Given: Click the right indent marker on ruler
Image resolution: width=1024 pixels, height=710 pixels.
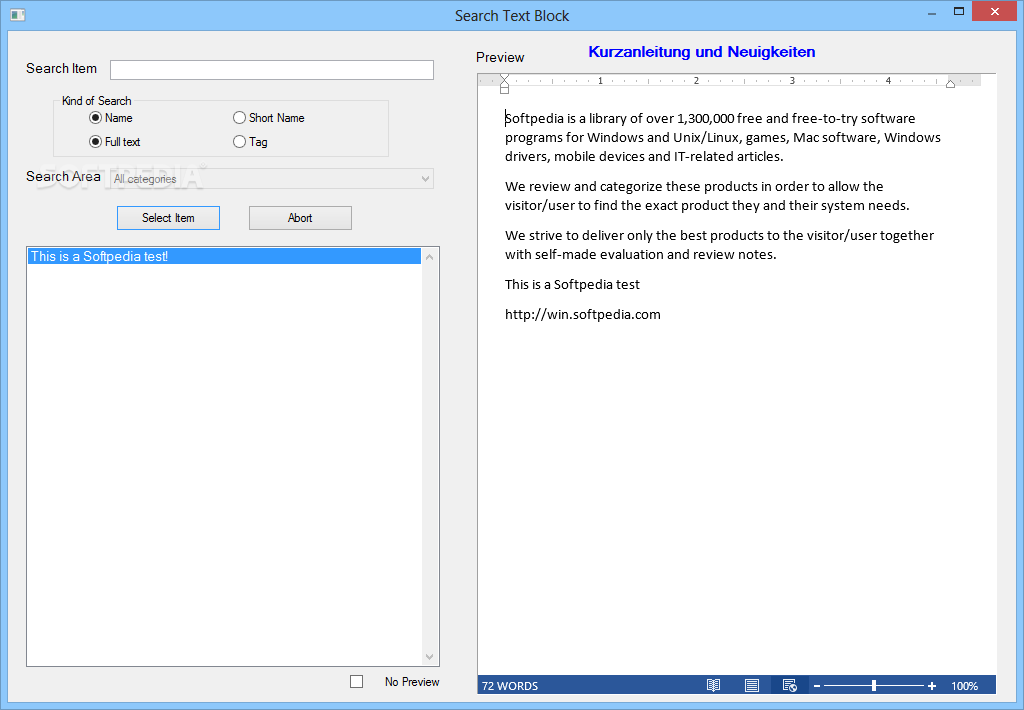Looking at the screenshot, I should point(950,84).
